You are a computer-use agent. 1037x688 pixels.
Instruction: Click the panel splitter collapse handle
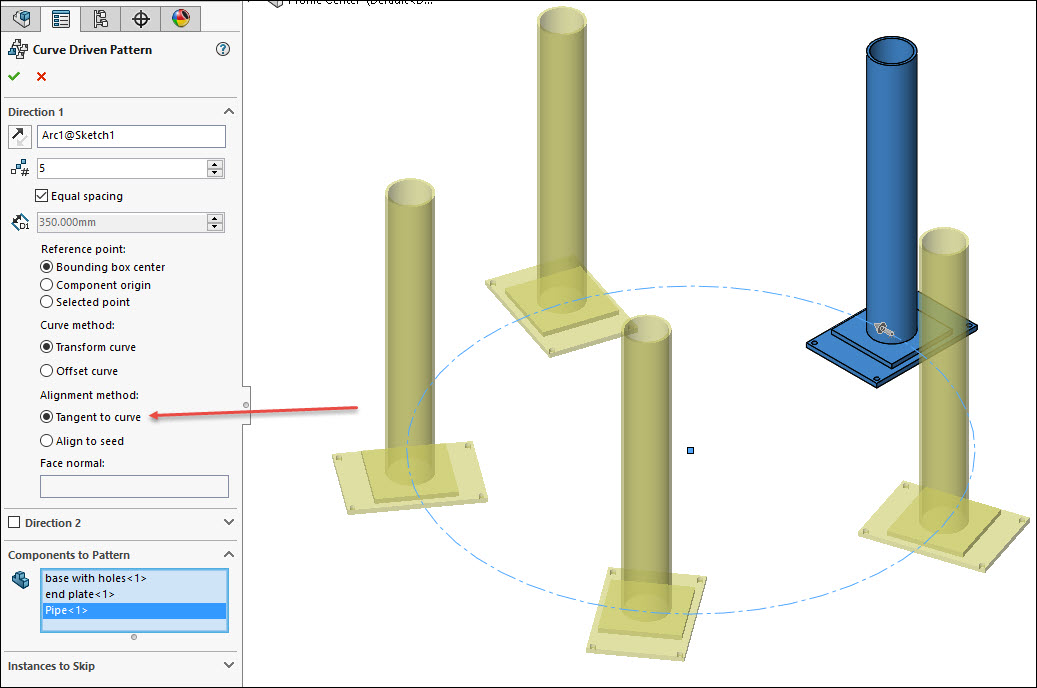(246, 405)
